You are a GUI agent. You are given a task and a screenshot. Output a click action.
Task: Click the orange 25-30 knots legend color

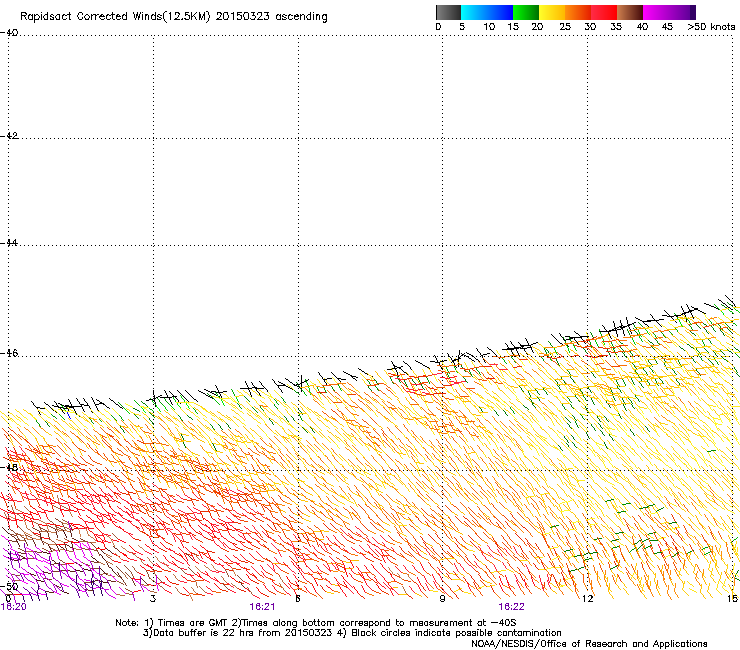tap(578, 12)
